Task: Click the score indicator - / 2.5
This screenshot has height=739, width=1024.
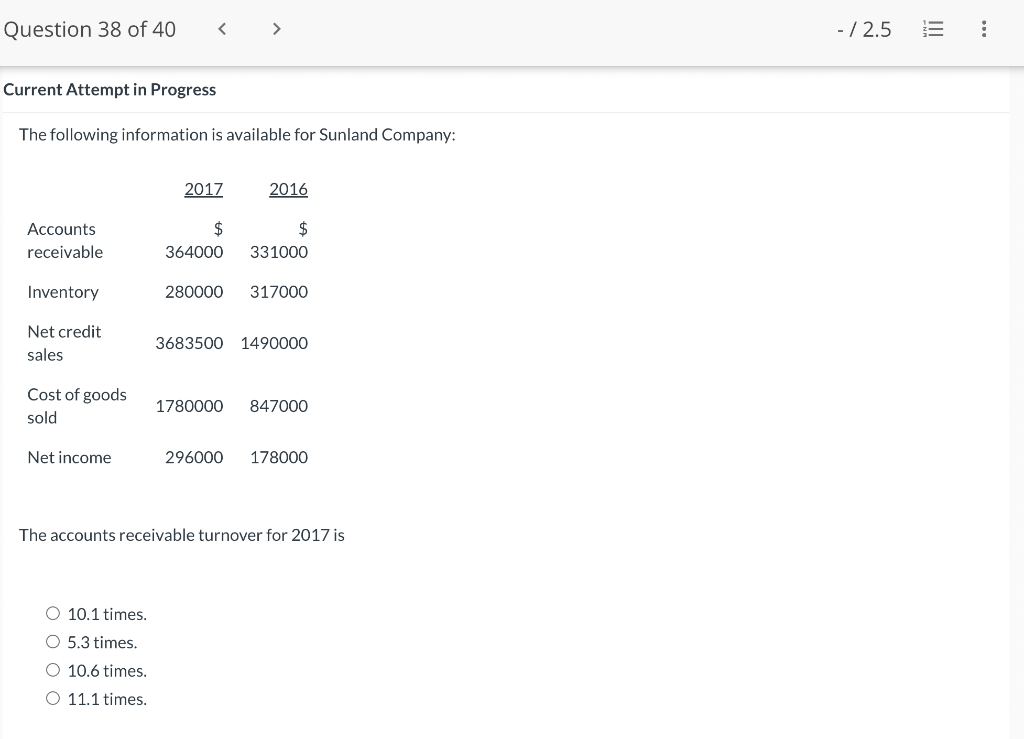Action: pyautogui.click(x=864, y=29)
